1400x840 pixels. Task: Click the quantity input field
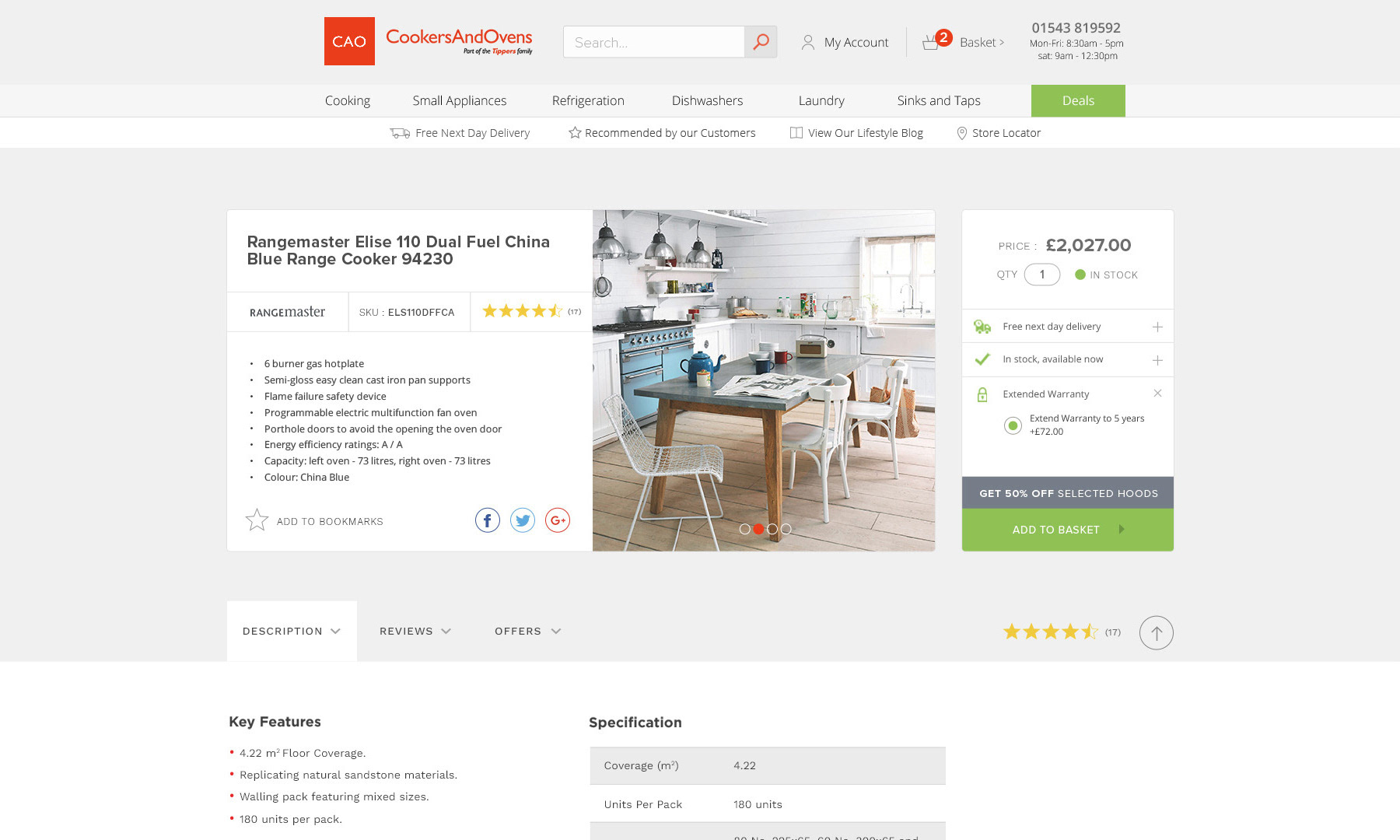(1042, 275)
